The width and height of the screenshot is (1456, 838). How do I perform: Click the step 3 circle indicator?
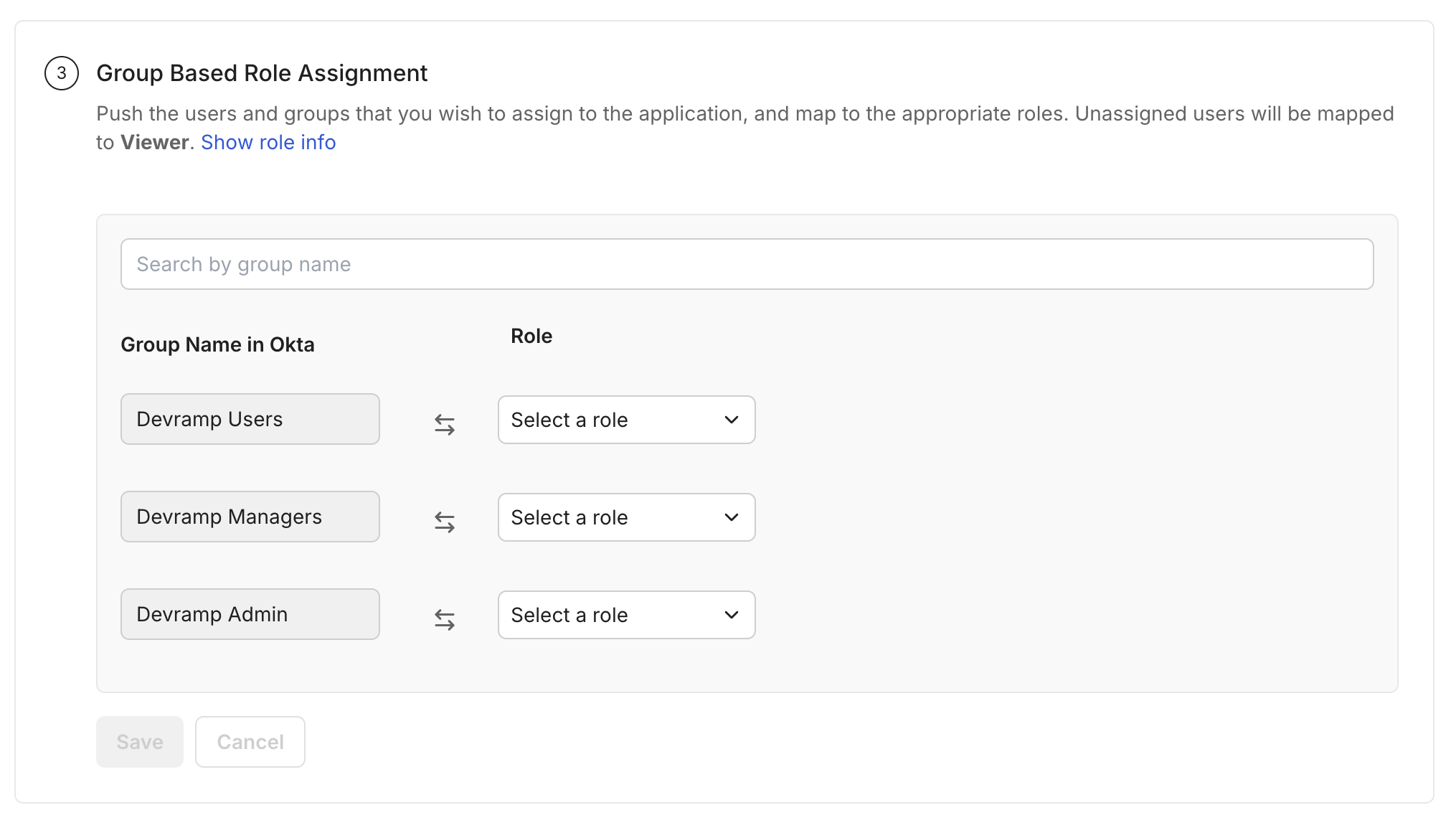(x=62, y=73)
